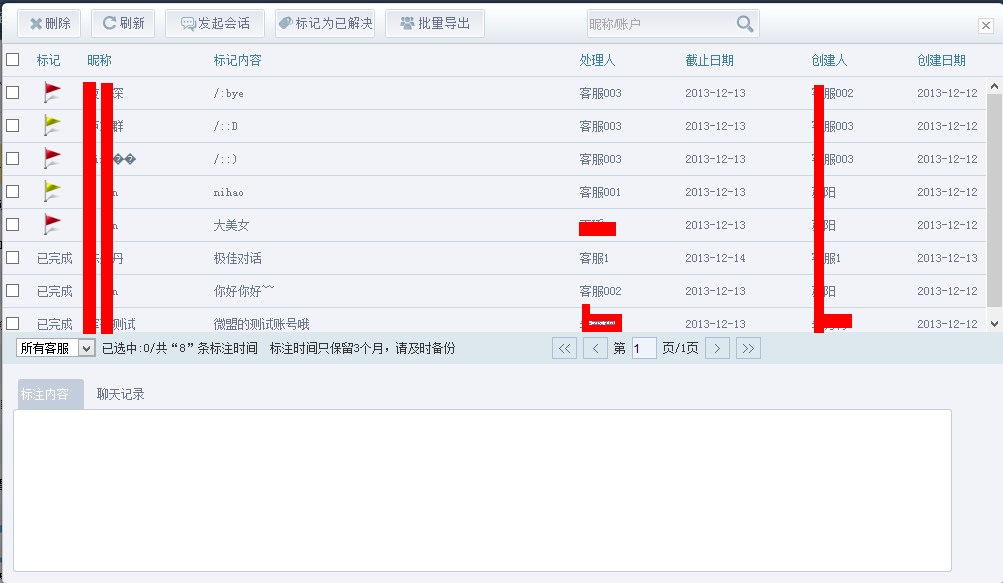Go to the next page arrow

coord(717,348)
